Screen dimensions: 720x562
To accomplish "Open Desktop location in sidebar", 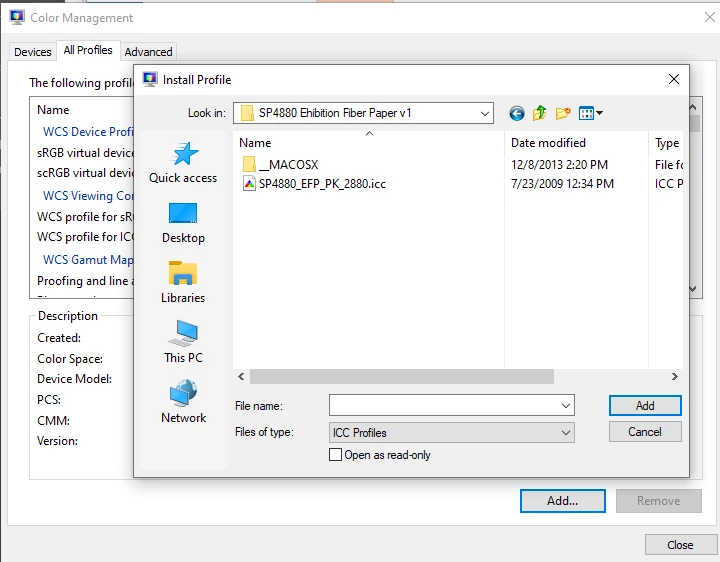I will pyautogui.click(x=183, y=224).
